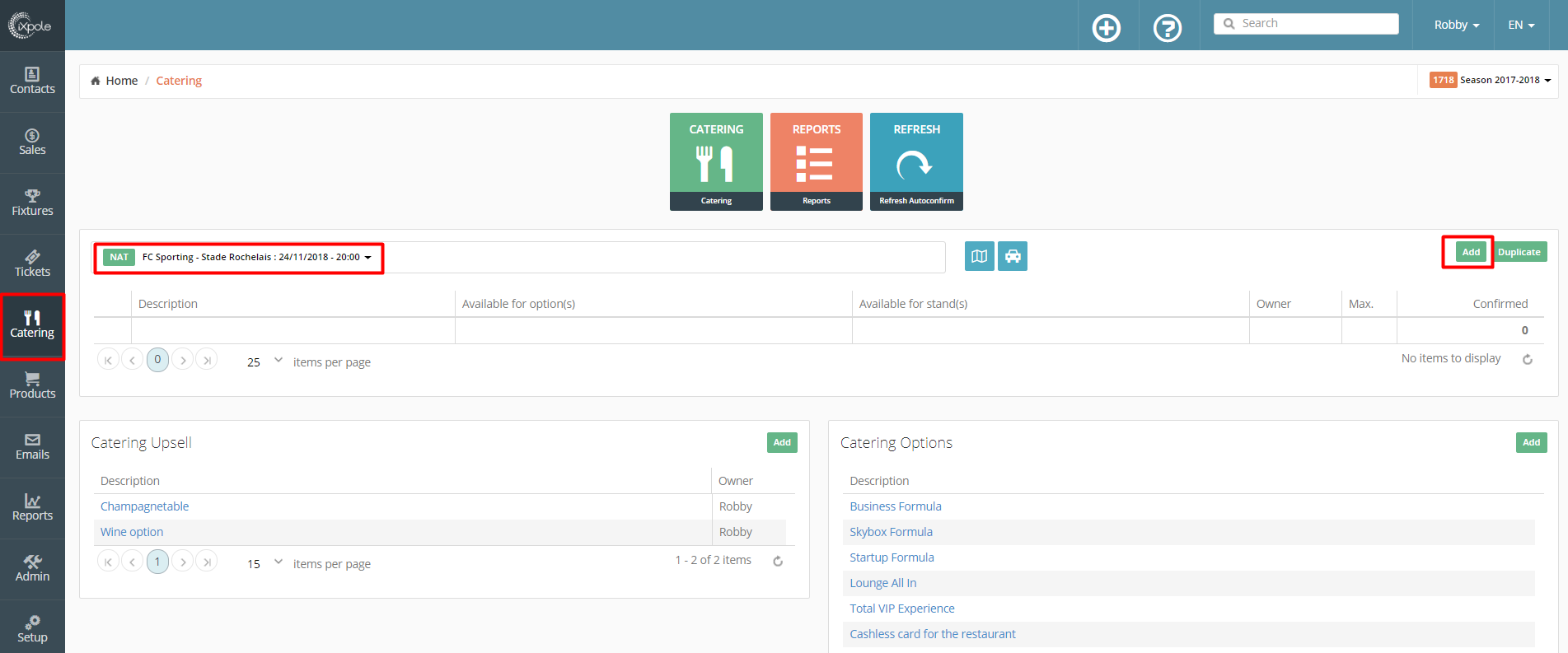Go to previous page of catering grid
Image resolution: width=1568 pixels, height=653 pixels.
(132, 360)
